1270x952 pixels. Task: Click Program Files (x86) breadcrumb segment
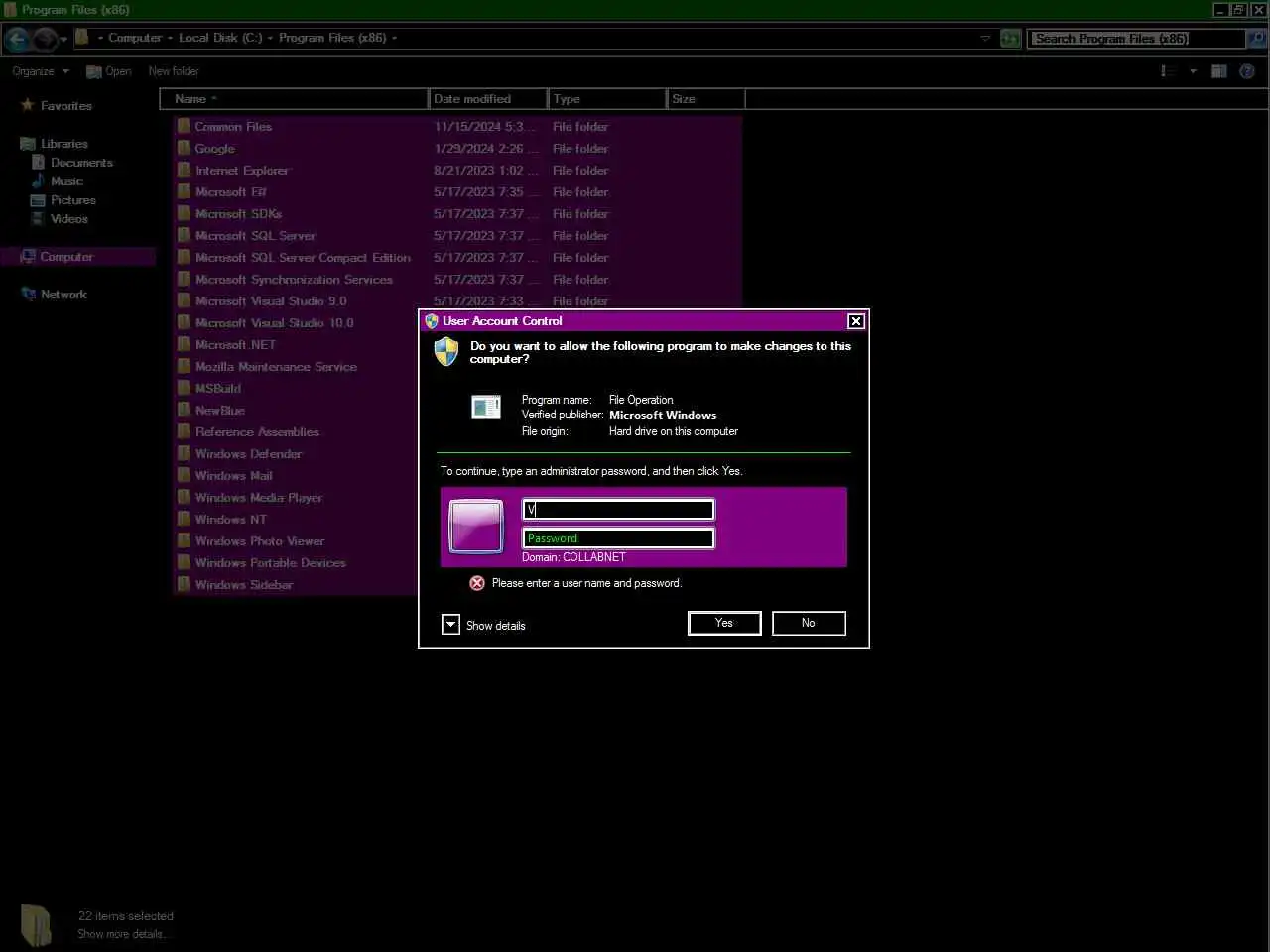[x=332, y=38]
